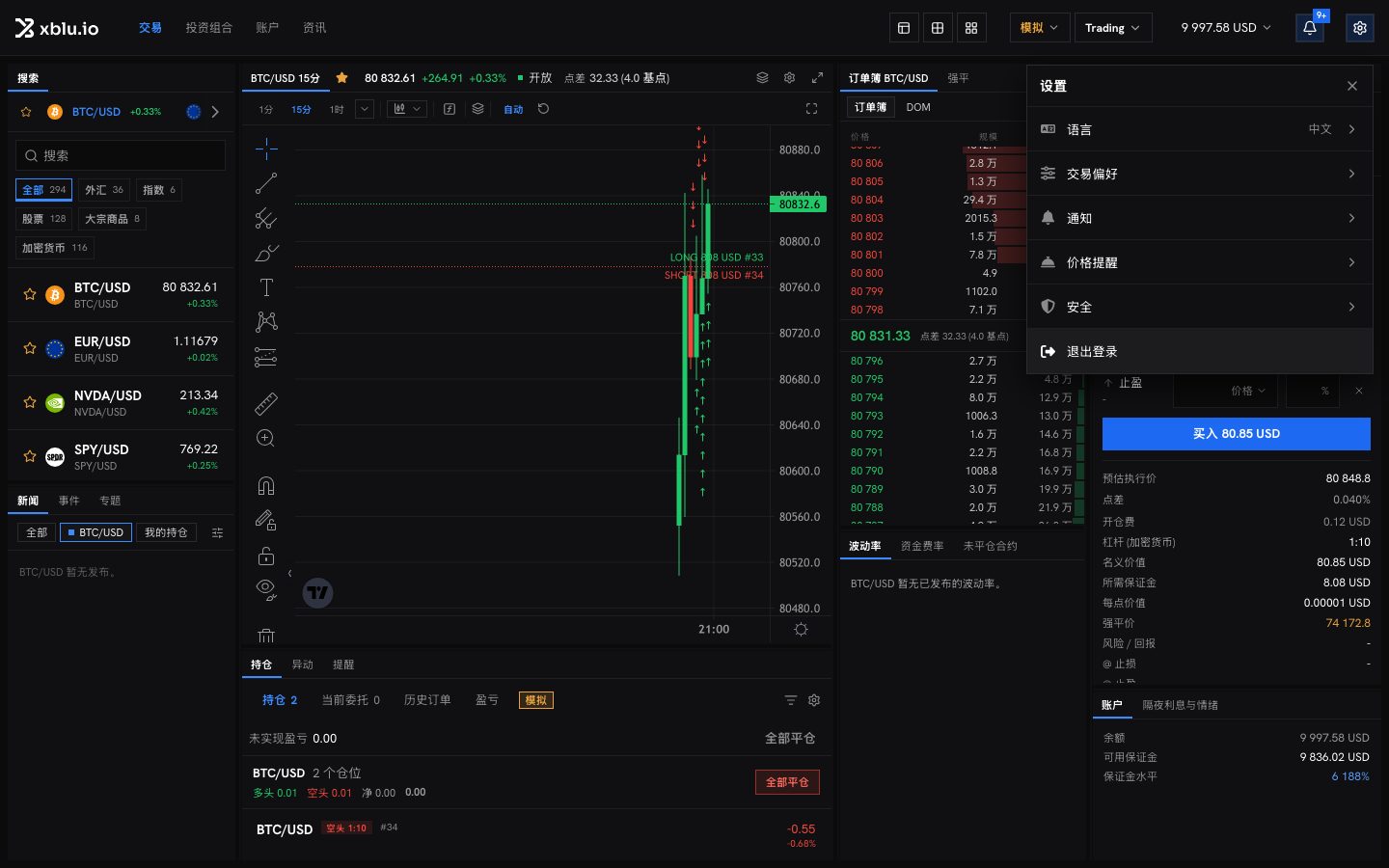
Task: Switch to the 历史订单 tab
Action: point(427,700)
